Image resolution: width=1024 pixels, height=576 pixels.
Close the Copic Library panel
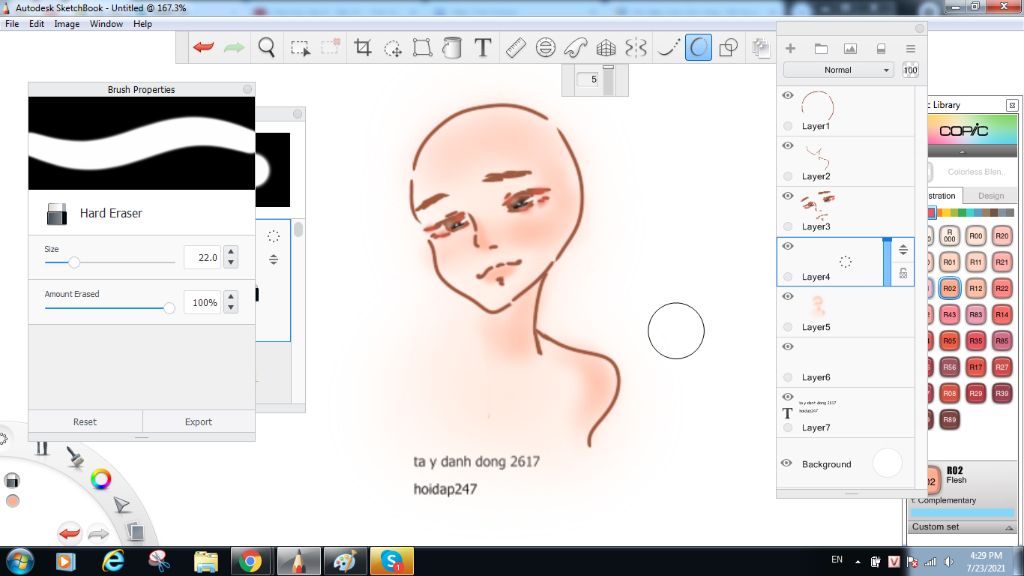click(x=1012, y=105)
